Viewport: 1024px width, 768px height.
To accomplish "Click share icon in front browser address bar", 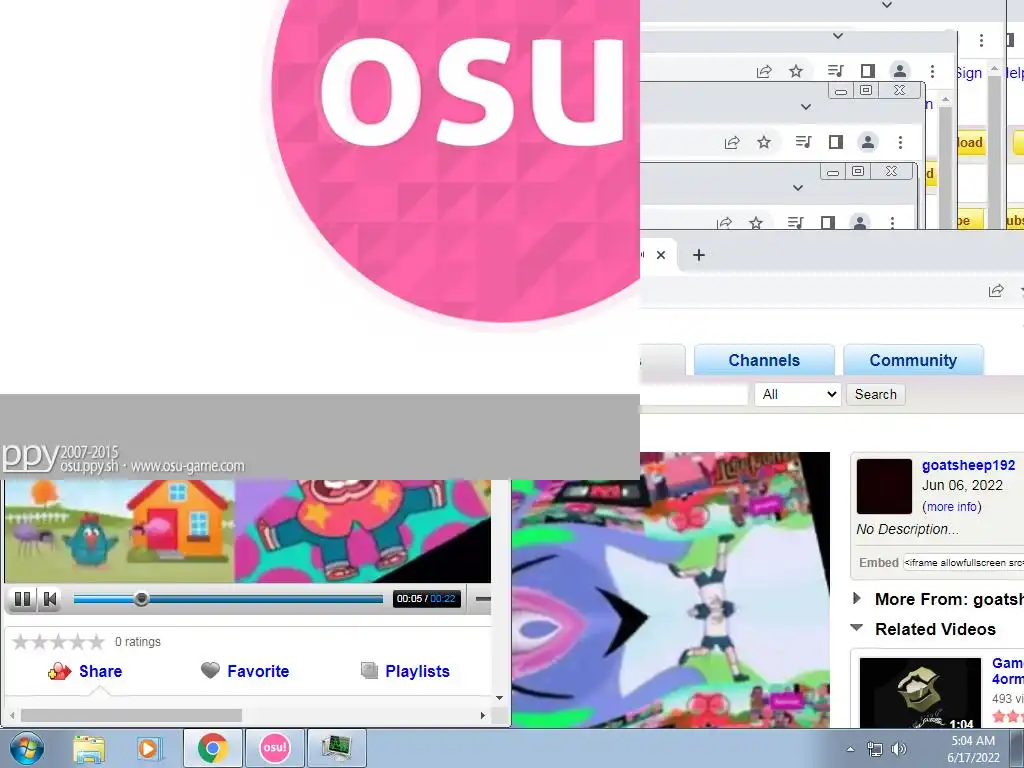I will (996, 291).
